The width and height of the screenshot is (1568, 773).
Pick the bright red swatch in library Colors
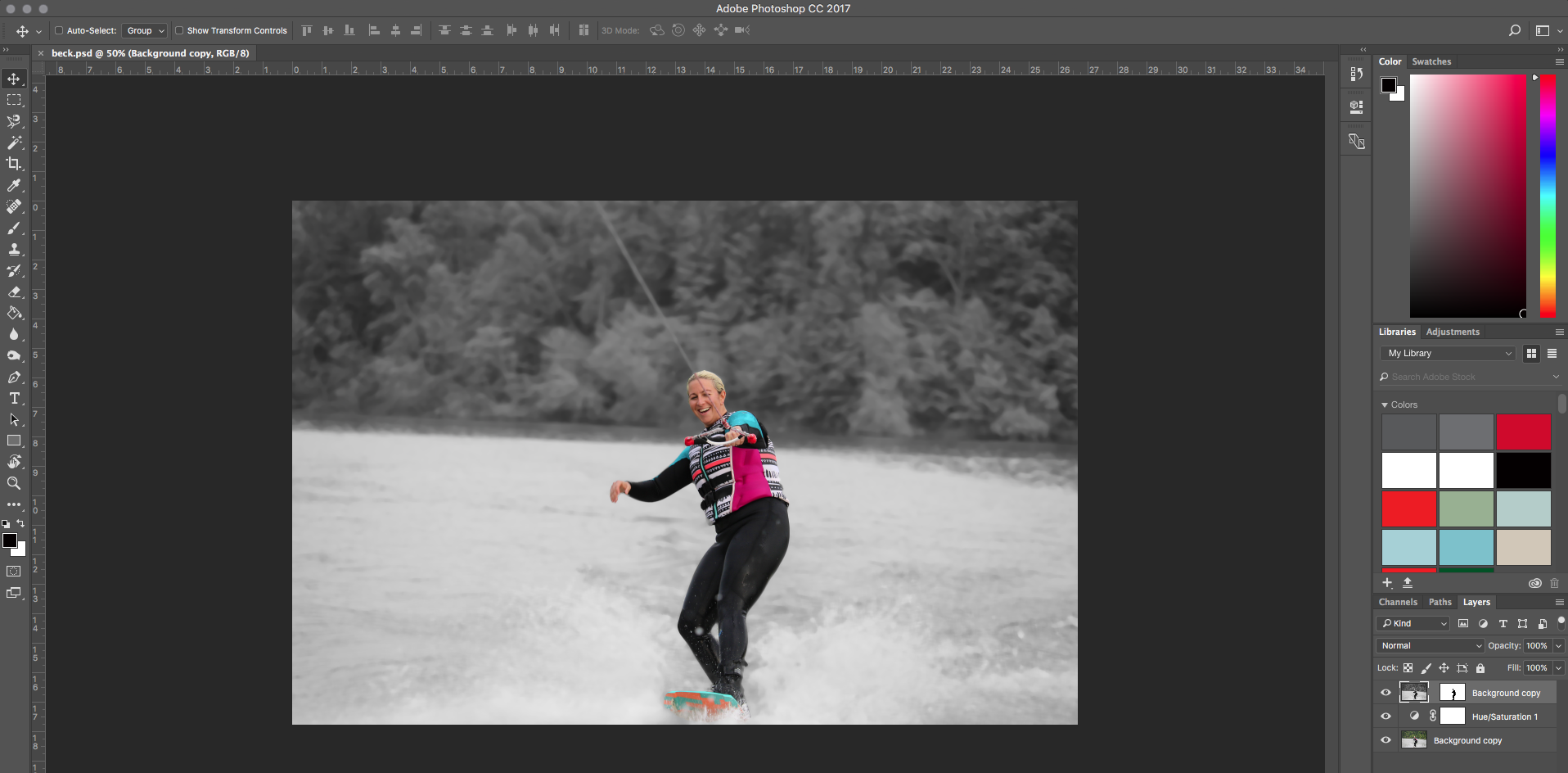pyautogui.click(x=1409, y=509)
